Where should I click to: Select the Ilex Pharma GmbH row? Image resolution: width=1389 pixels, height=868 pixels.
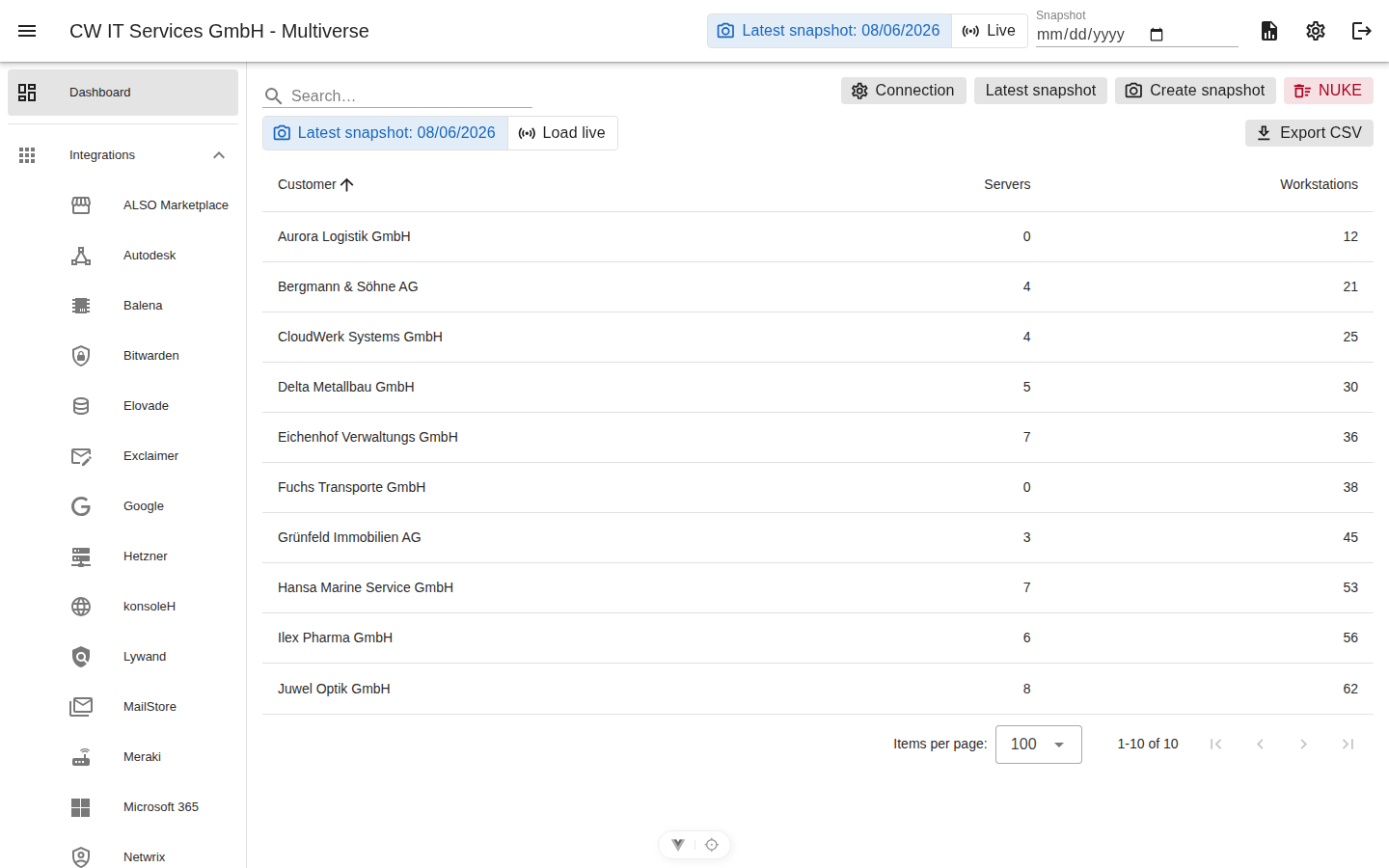point(818,637)
